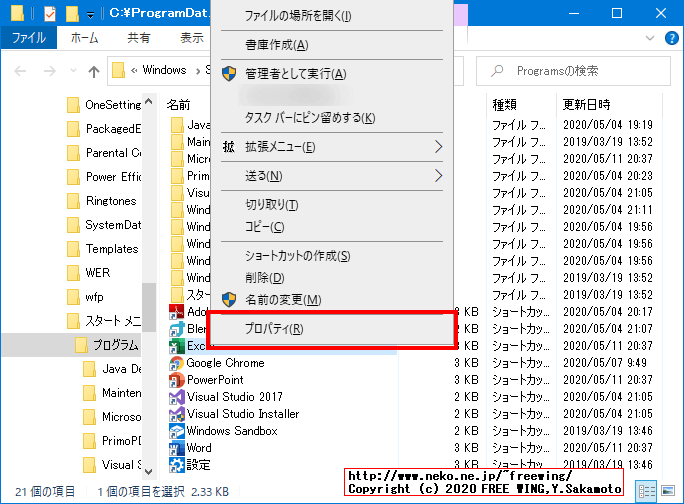
Task: Switch to details view layout icon
Action: (646, 491)
